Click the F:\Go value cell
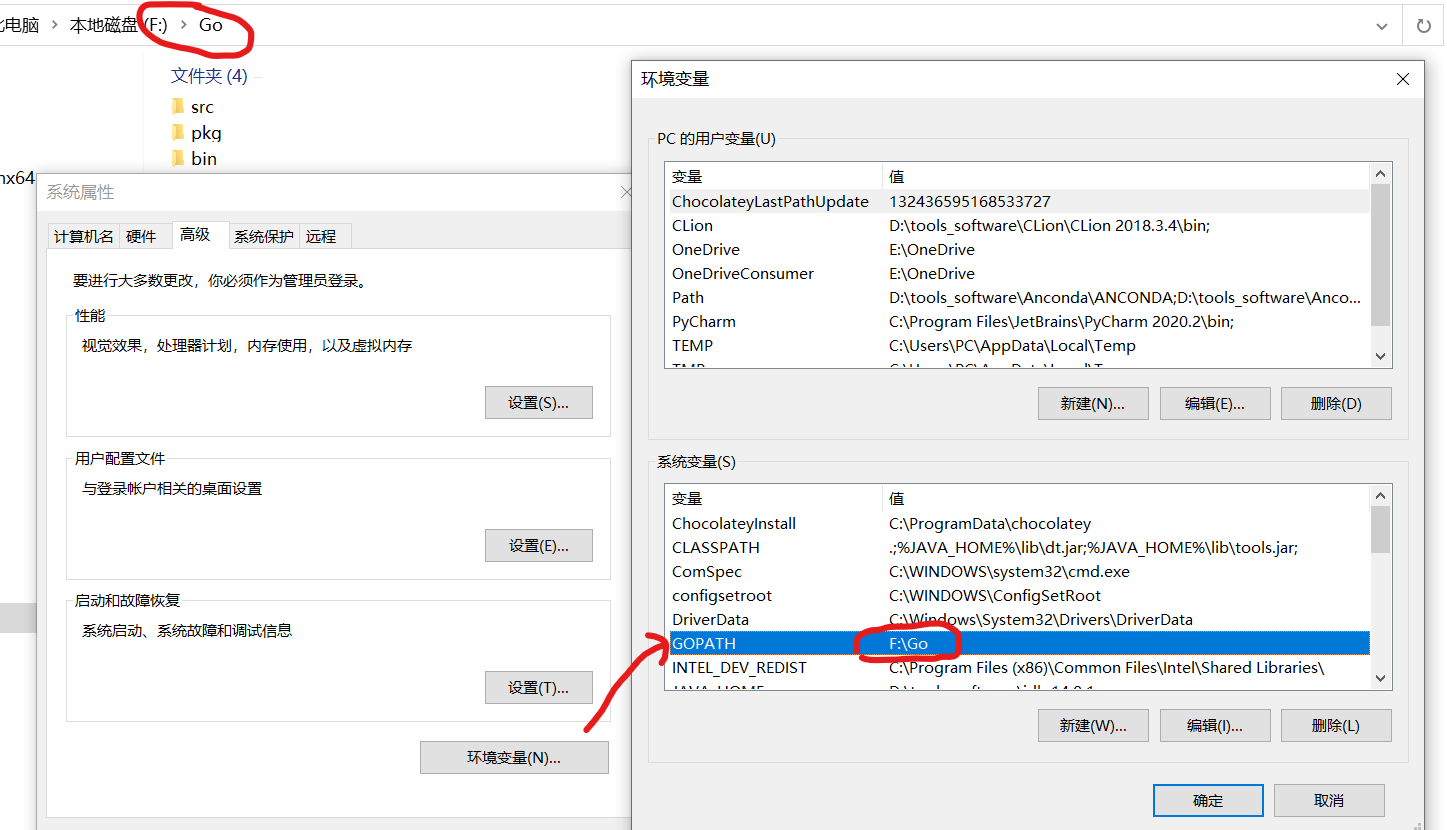The image size is (1447, 830). pyautogui.click(x=909, y=644)
